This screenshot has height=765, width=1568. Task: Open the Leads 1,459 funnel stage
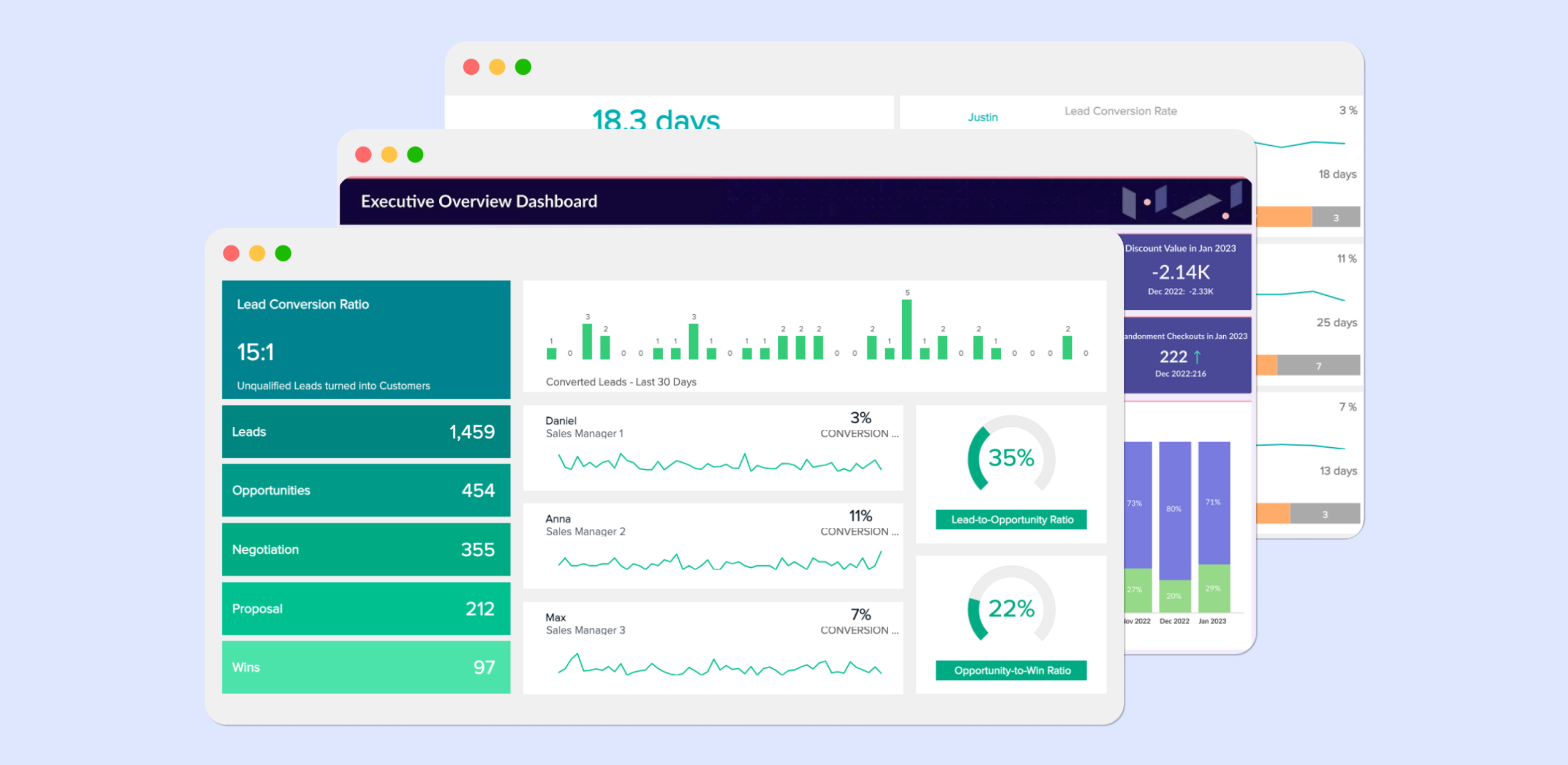[366, 432]
